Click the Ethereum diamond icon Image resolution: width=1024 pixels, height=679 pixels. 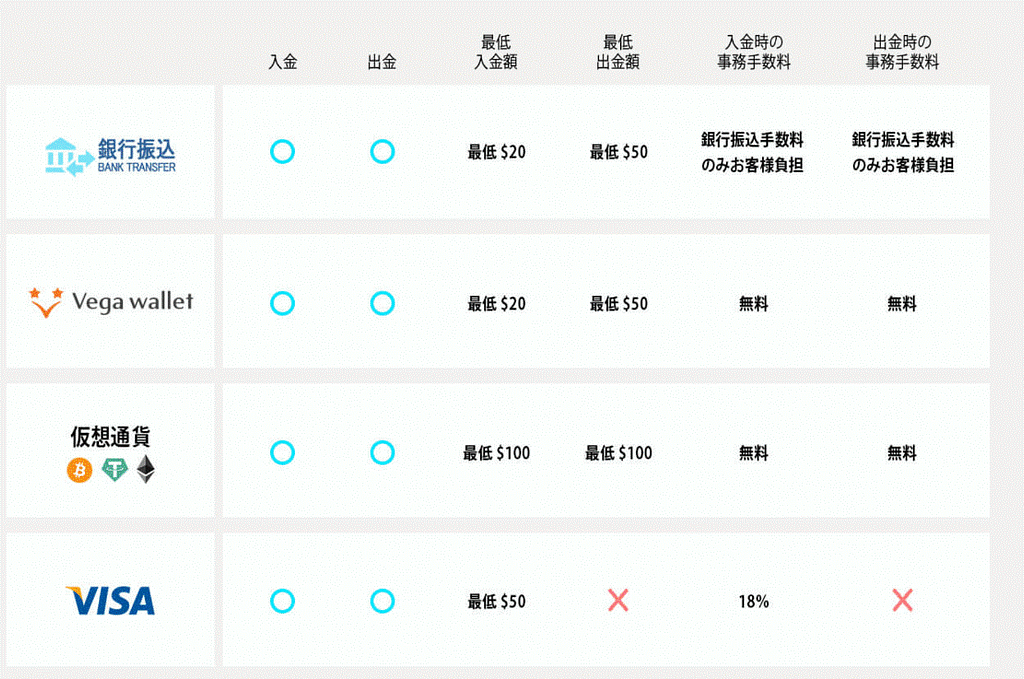pos(147,469)
